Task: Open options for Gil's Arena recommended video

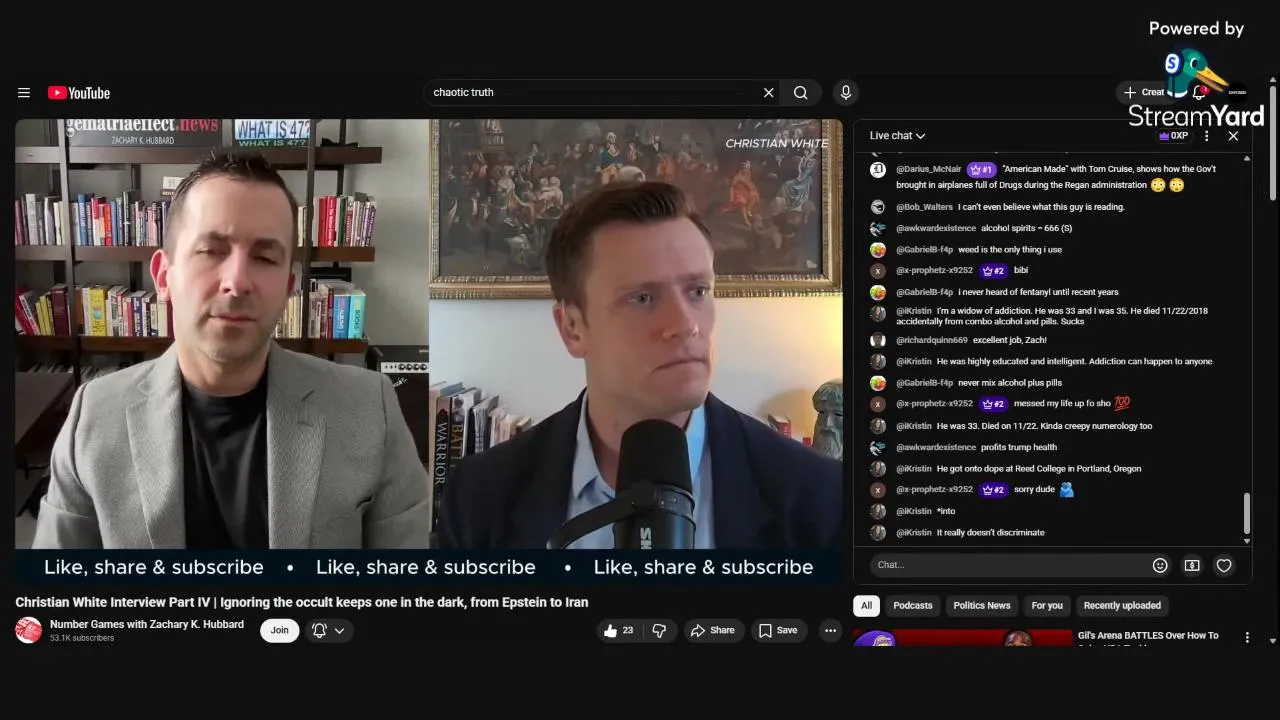Action: coord(1246,637)
